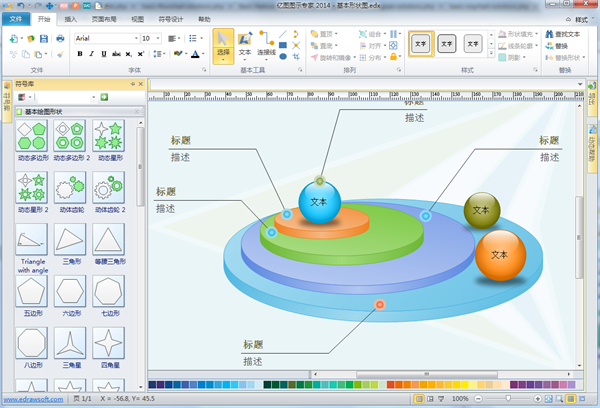Image resolution: width=600 pixels, height=408 pixels.
Task: Toggle Italic text formatting
Action: [x=90, y=54]
